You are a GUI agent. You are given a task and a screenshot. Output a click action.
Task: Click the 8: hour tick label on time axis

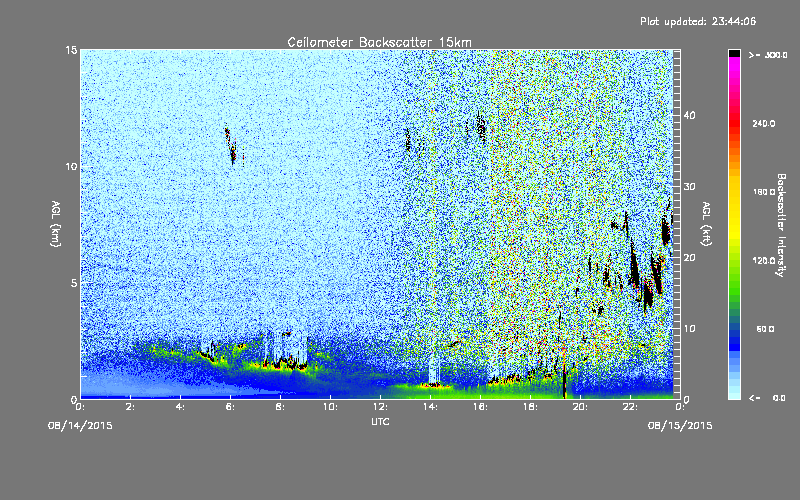click(x=281, y=407)
